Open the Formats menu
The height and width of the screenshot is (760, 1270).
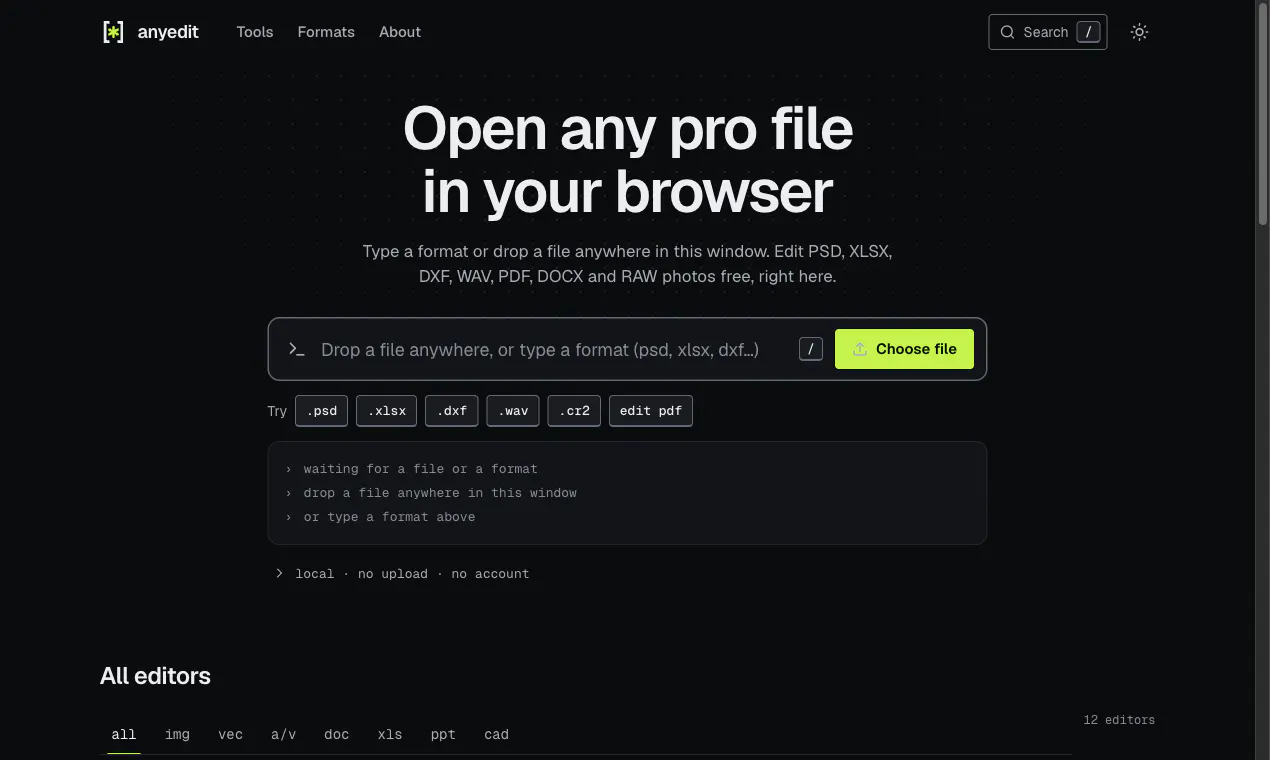pos(326,32)
